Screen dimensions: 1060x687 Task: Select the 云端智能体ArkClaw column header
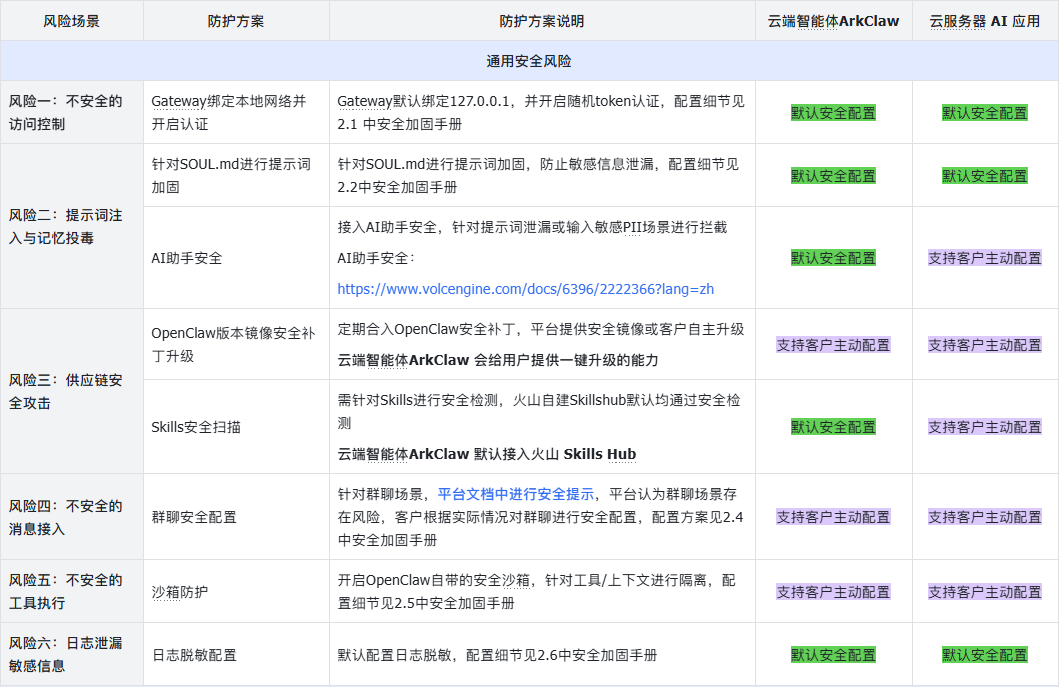pyautogui.click(x=834, y=21)
